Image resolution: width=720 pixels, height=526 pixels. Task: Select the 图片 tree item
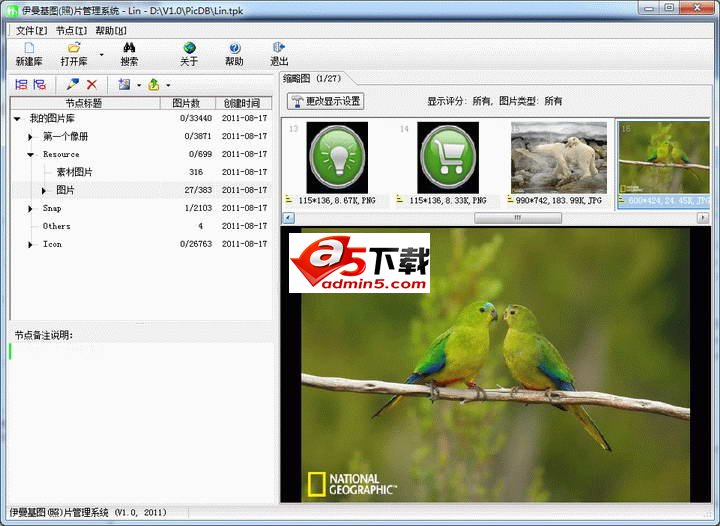pos(65,190)
